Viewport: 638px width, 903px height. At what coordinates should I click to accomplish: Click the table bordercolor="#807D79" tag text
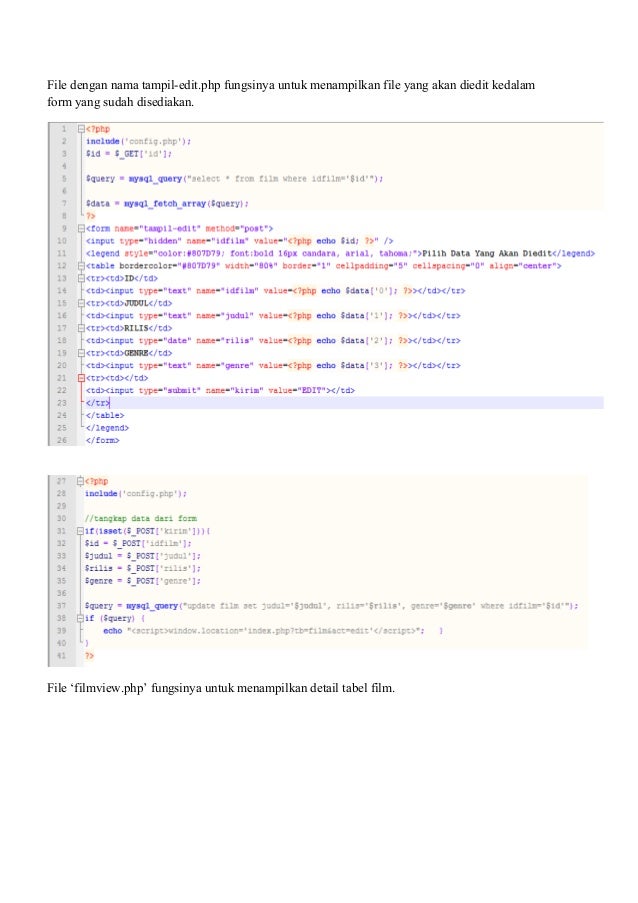coord(324,266)
